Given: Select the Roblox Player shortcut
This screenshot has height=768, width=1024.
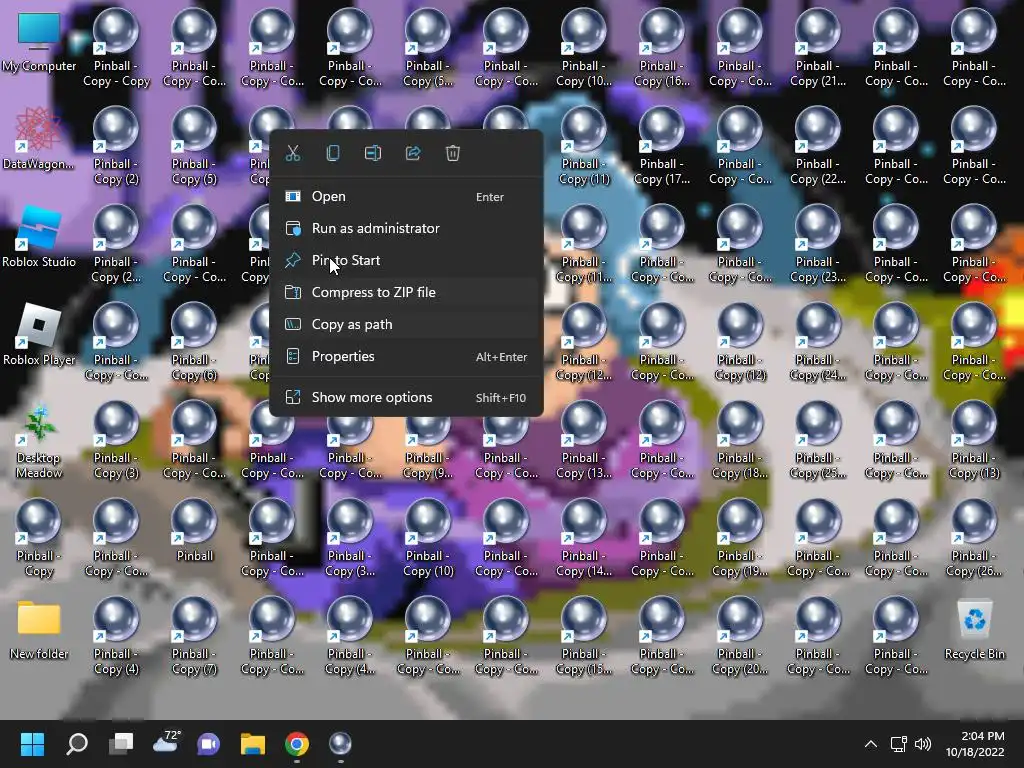Looking at the screenshot, I should click(39, 335).
